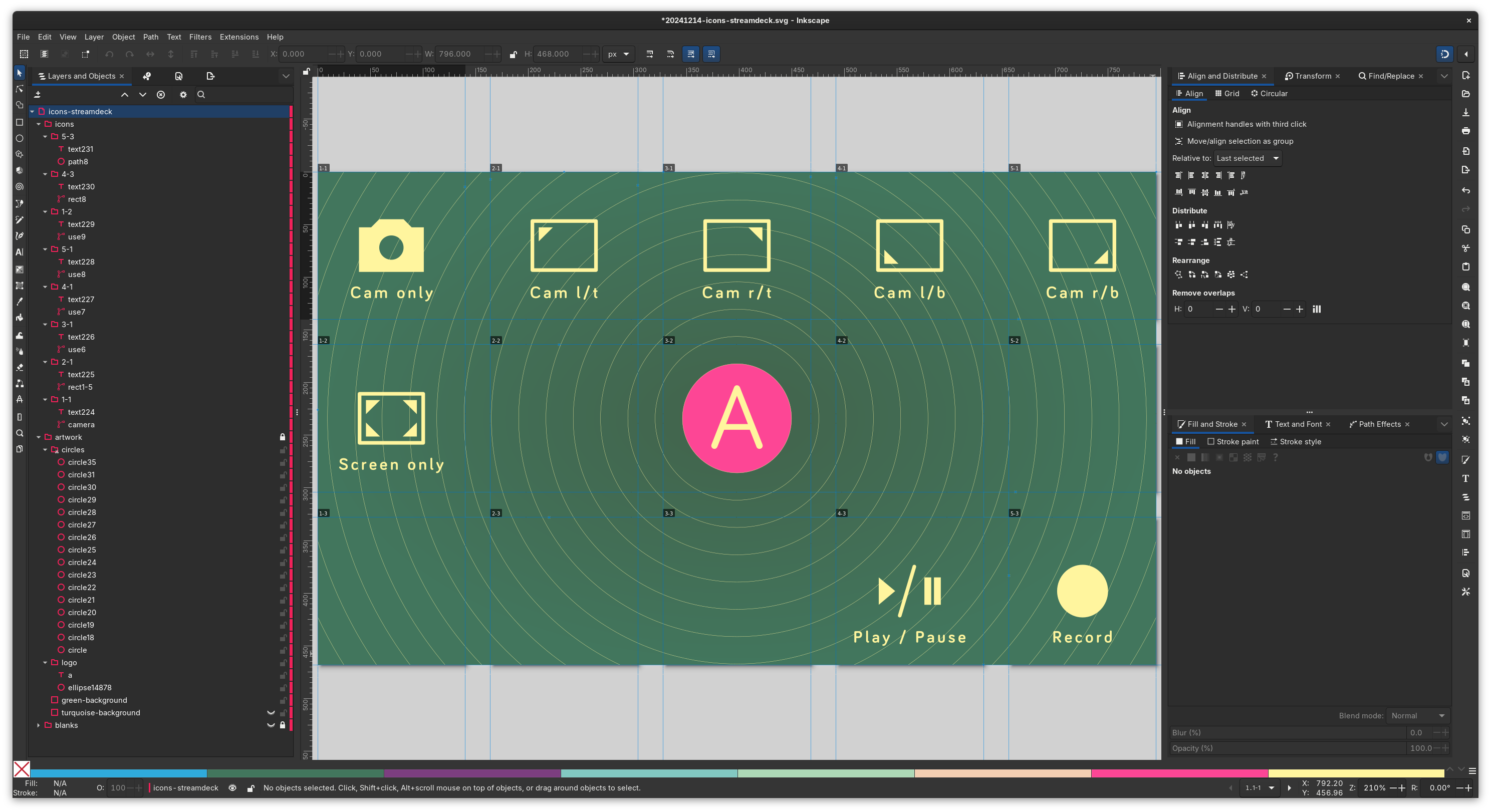Switch to the Grid arrange tab

(1227, 93)
